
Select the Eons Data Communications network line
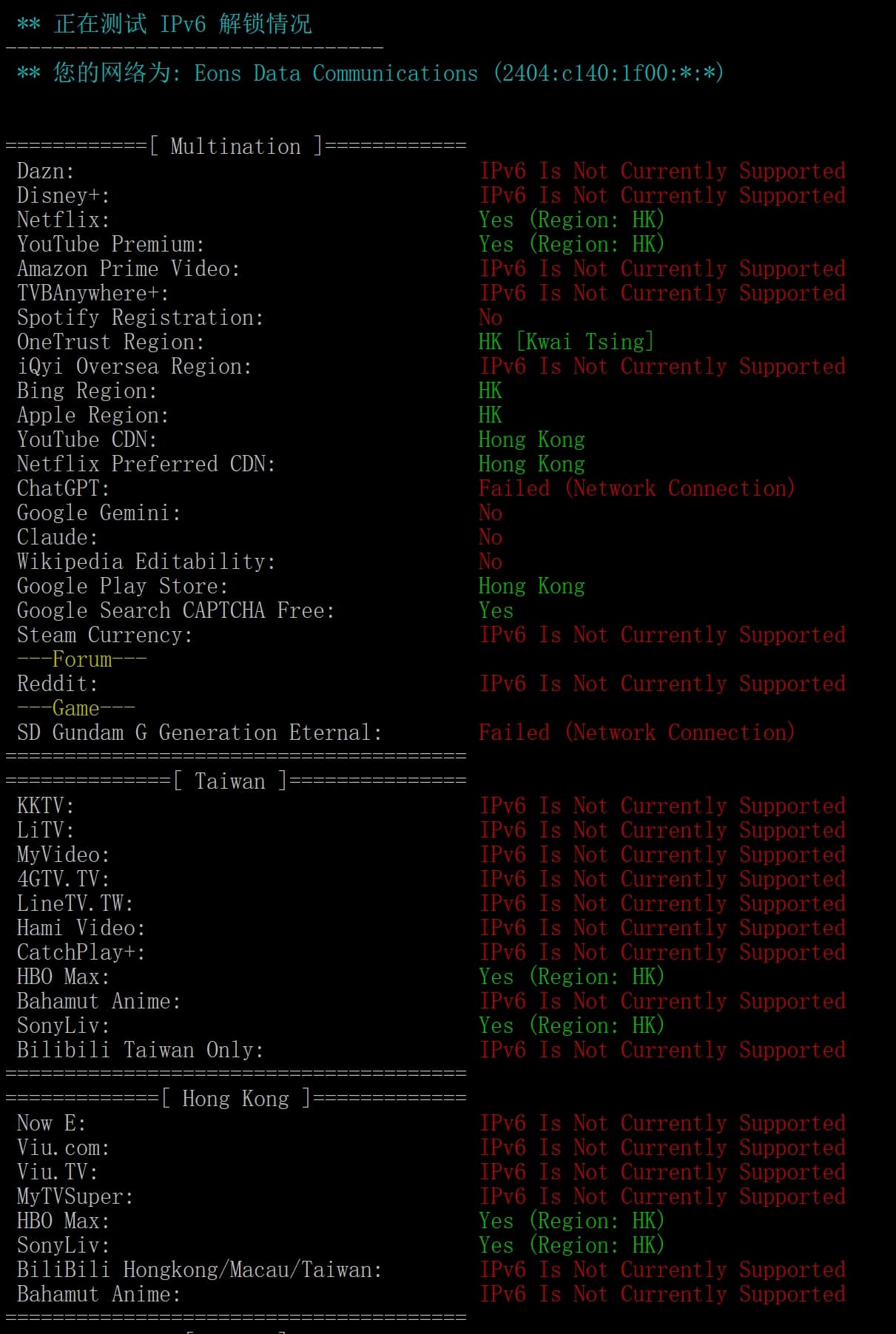click(369, 73)
